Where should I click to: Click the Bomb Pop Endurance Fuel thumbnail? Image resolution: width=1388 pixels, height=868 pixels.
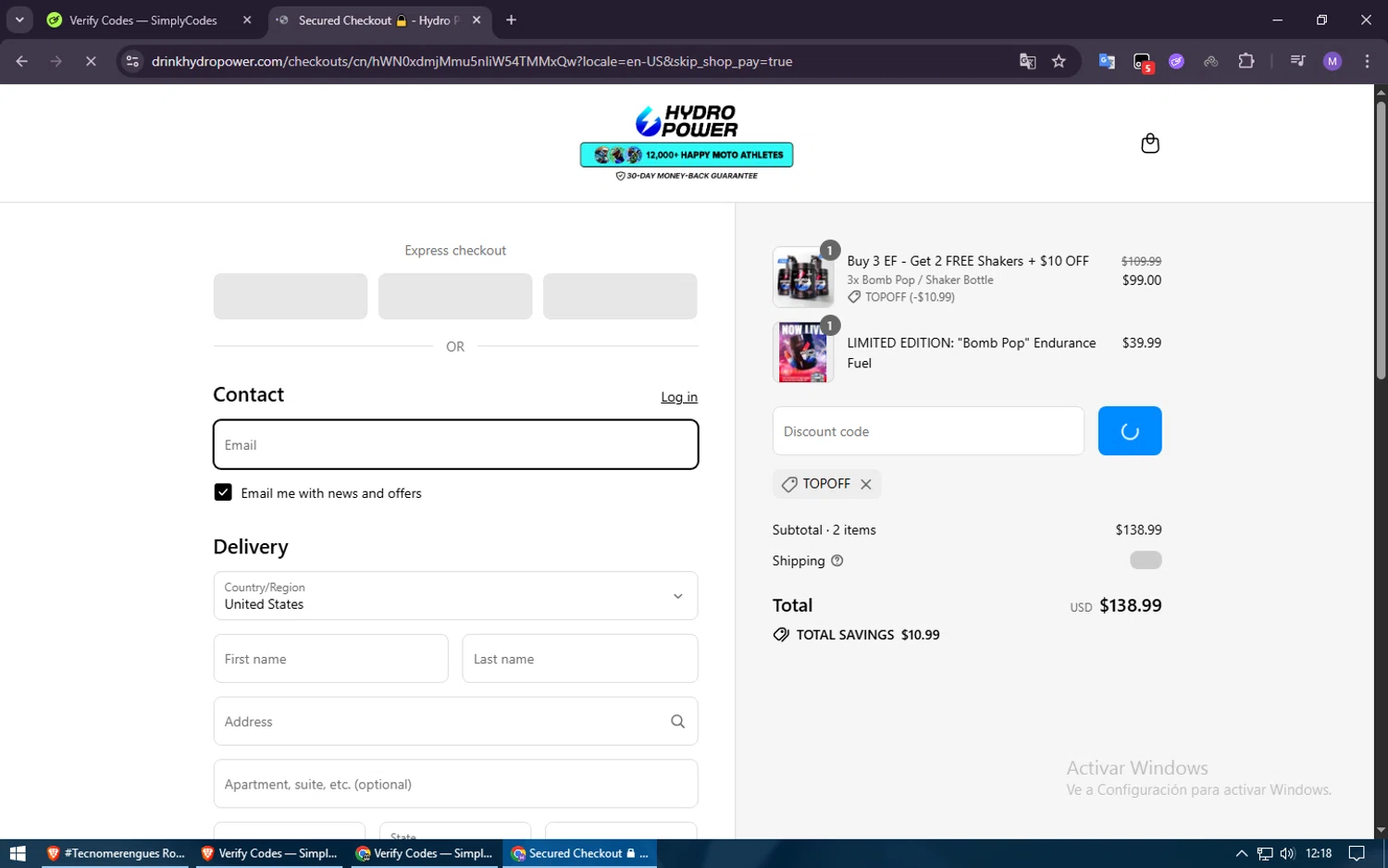(x=803, y=353)
